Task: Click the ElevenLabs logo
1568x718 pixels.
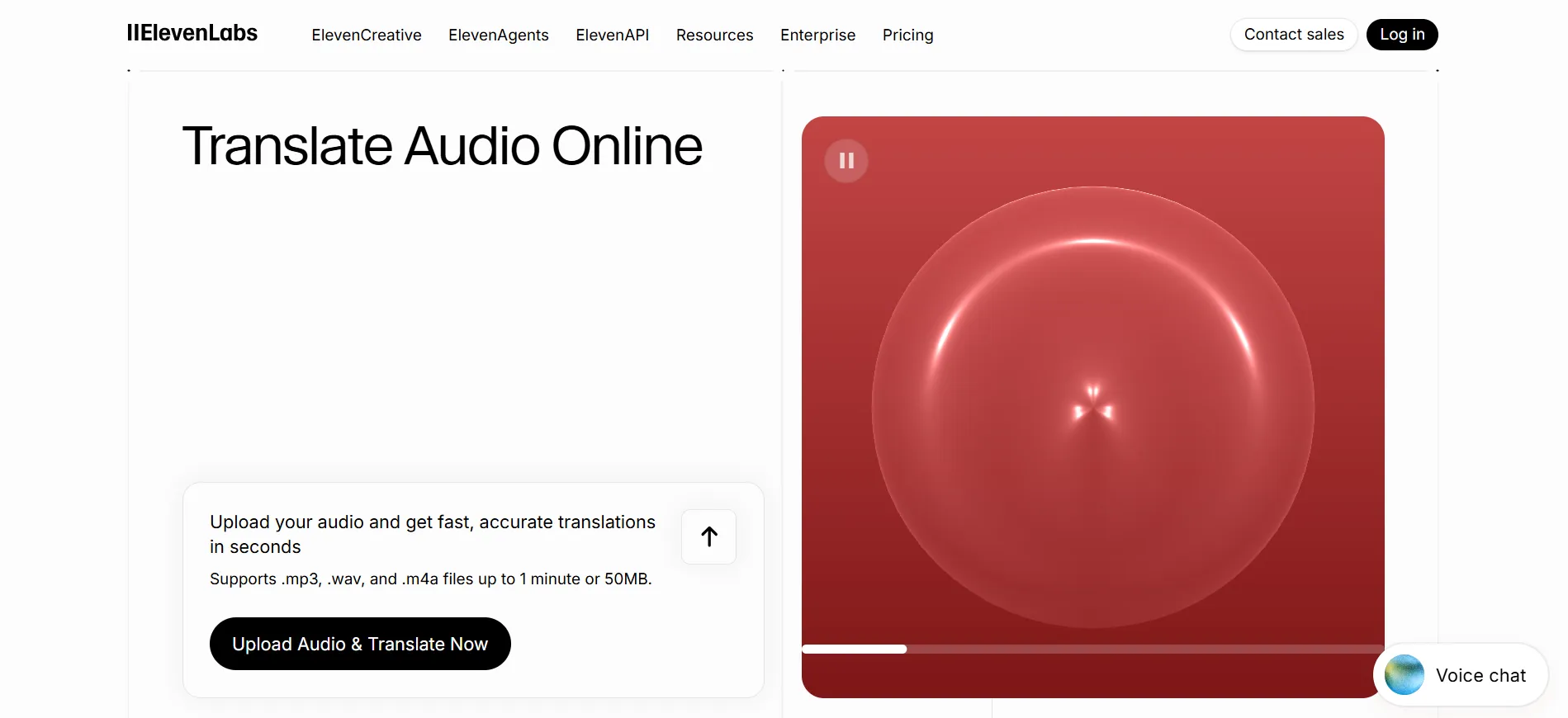Action: pyautogui.click(x=192, y=33)
